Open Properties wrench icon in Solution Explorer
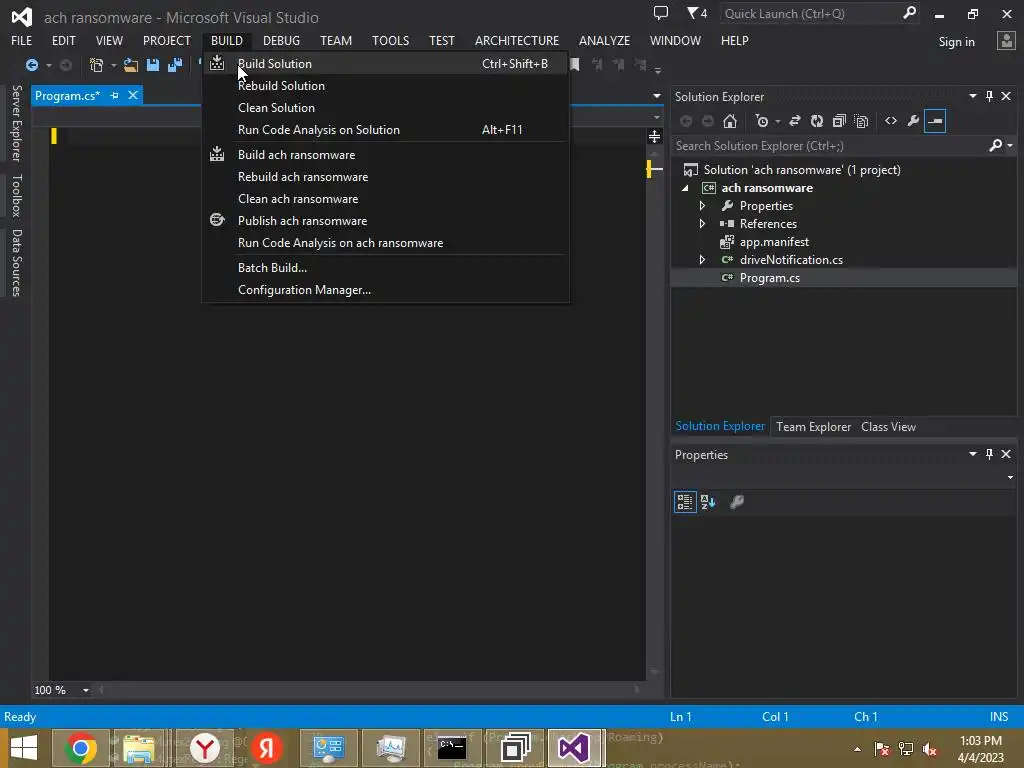The height and width of the screenshot is (768, 1024). coord(913,121)
